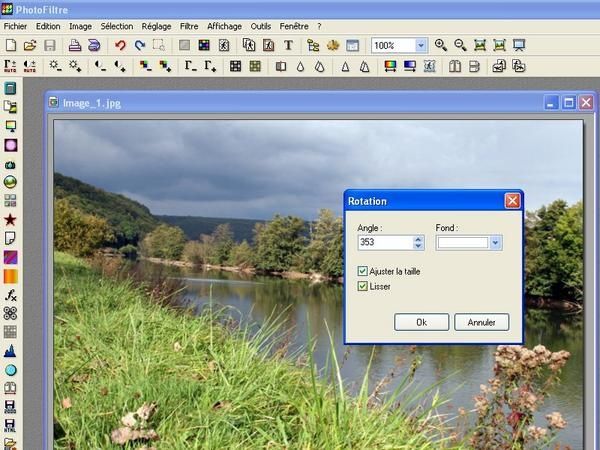Open the Fichier menu
This screenshot has width=600, height=450.
tap(15, 26)
